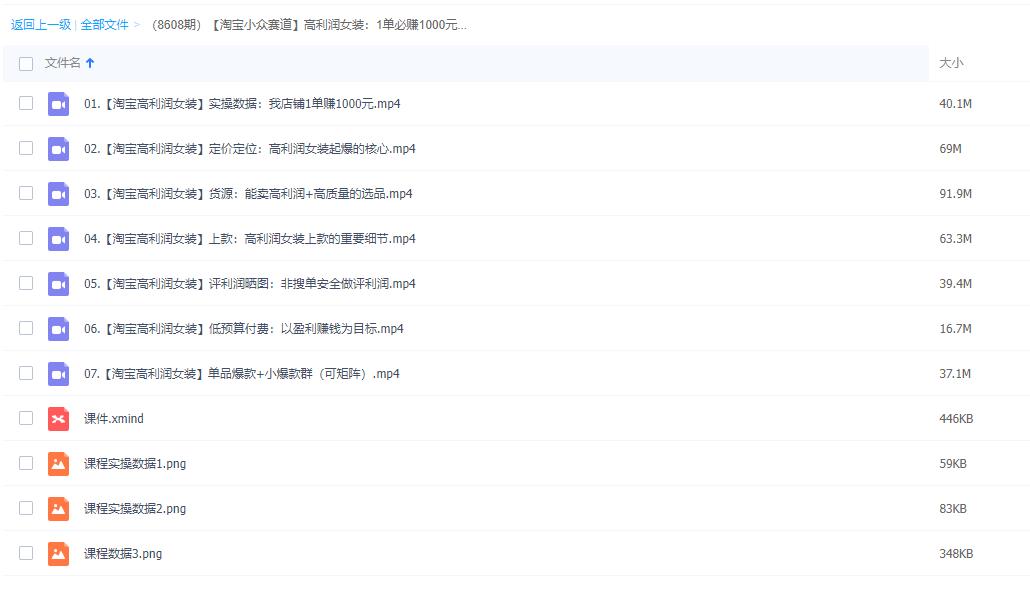
Task: Click video icon for file 04 上款
Action: pos(58,239)
